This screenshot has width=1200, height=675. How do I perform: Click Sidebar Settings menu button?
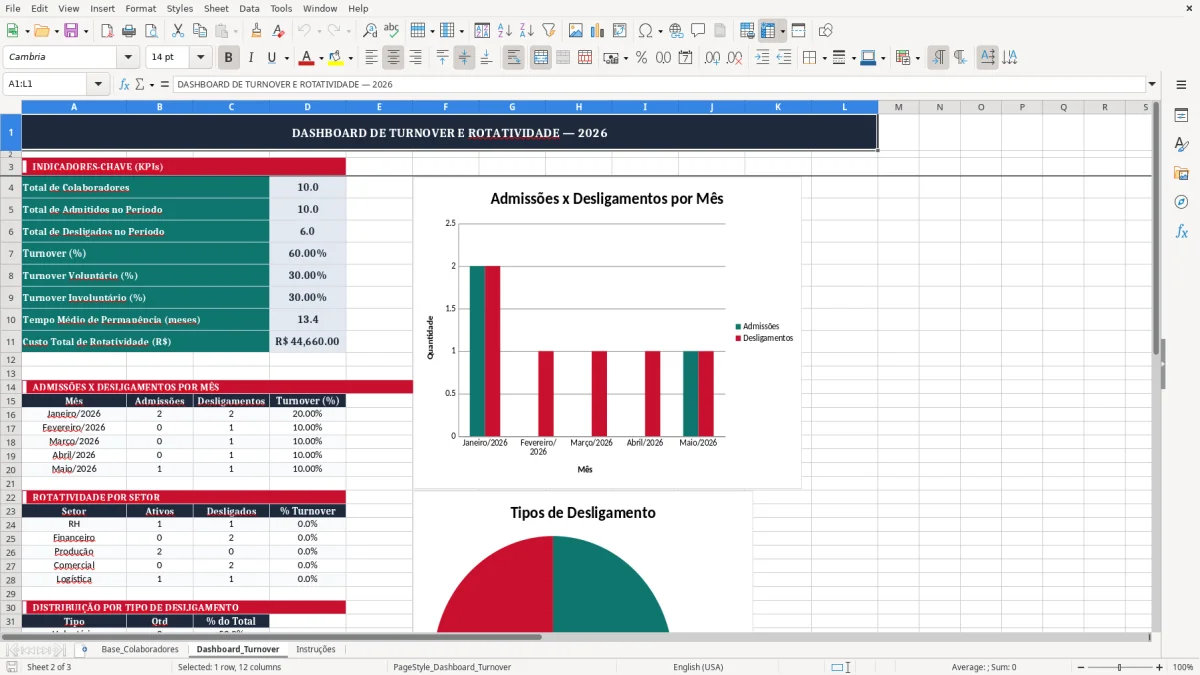click(x=1181, y=85)
